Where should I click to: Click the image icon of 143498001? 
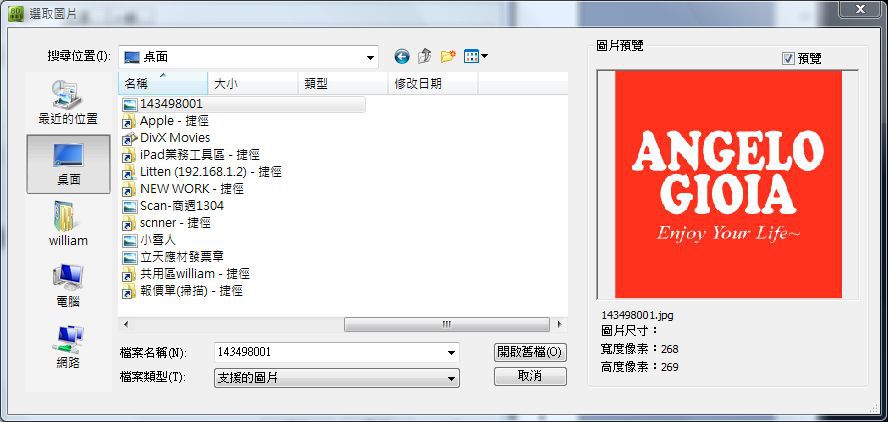pyautogui.click(x=130, y=104)
